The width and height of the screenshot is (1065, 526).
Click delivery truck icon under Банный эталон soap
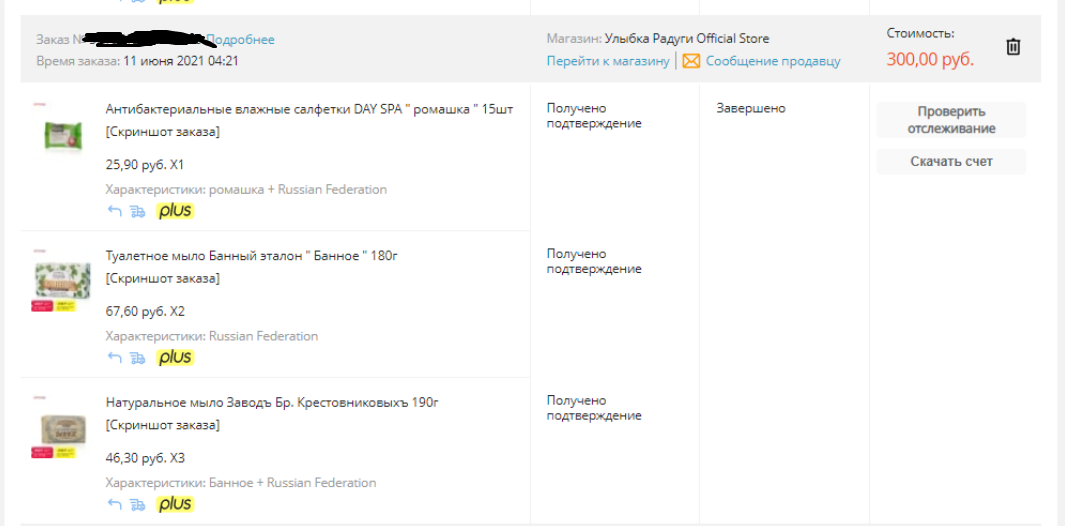138,358
